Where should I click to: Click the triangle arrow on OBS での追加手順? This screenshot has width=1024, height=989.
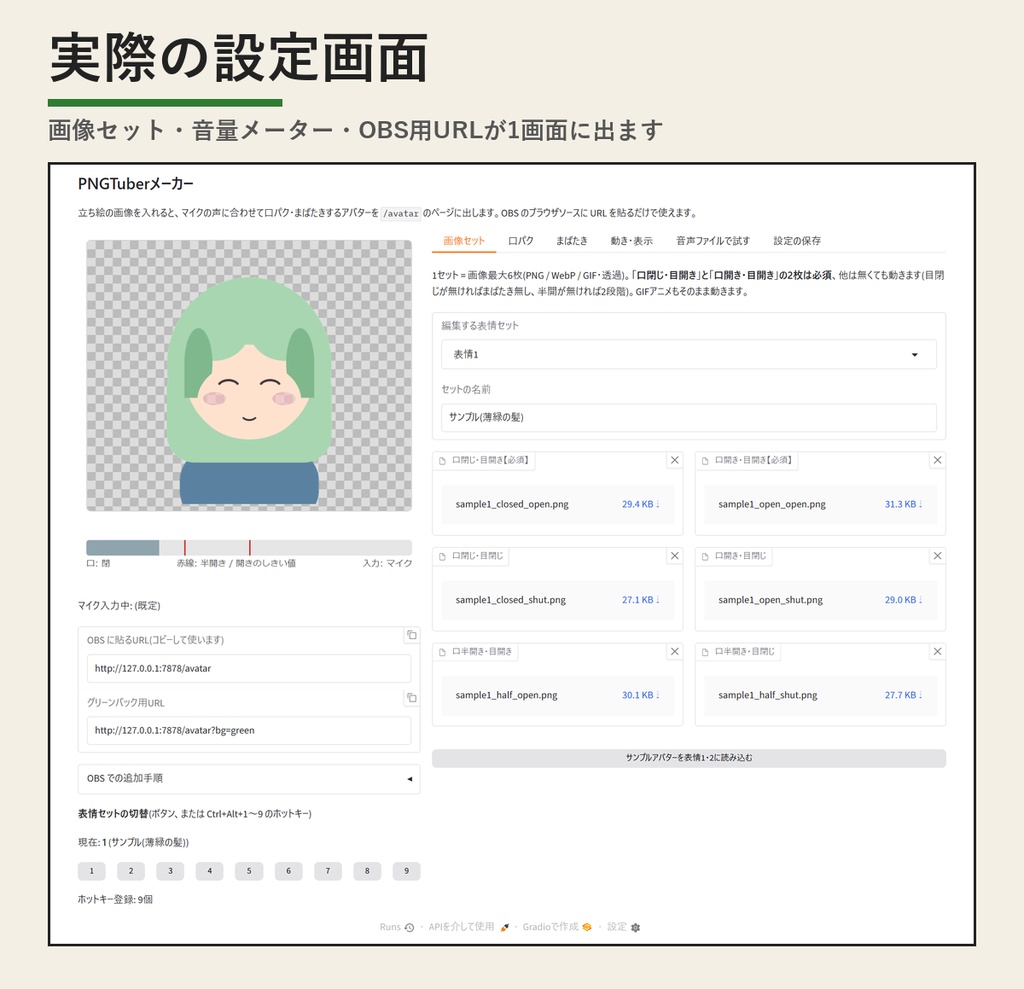pos(409,779)
